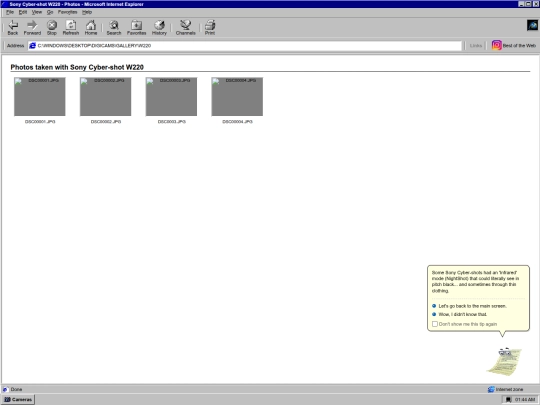The image size is (540, 405).
Task: Click "Photos taken with Sony Cyber-shot W220" heading
Action: click(x=77, y=67)
